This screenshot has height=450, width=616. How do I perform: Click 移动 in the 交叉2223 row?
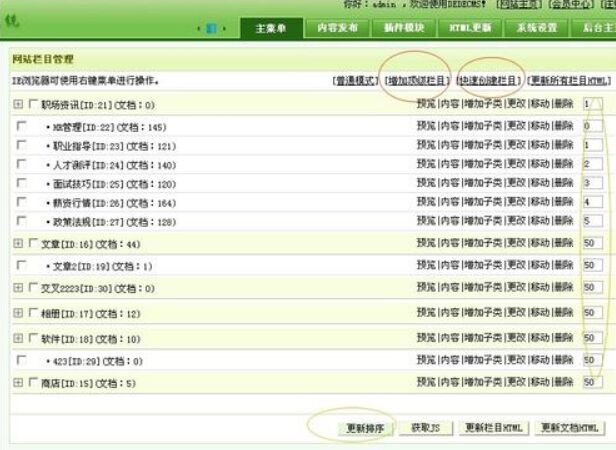(540, 288)
